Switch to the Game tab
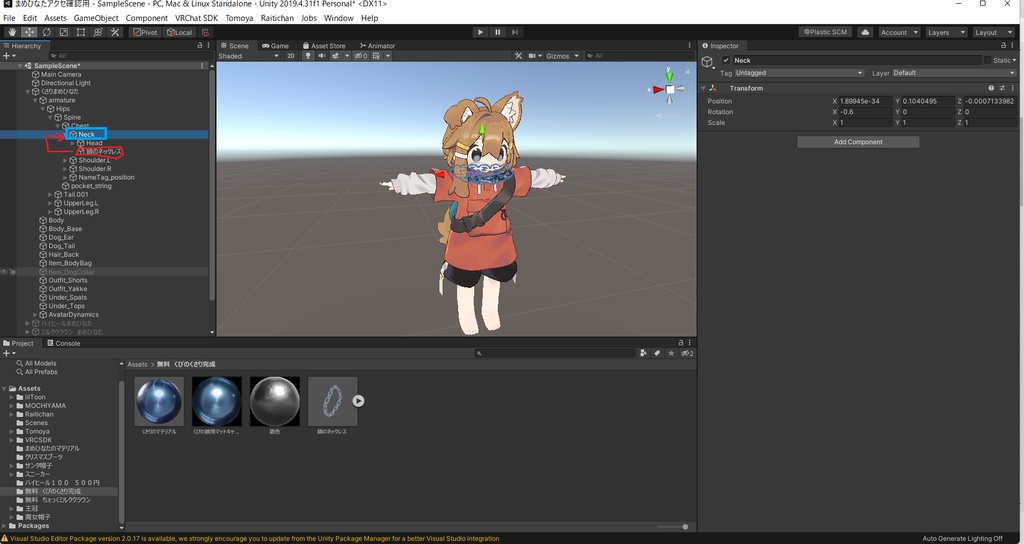 tap(275, 46)
